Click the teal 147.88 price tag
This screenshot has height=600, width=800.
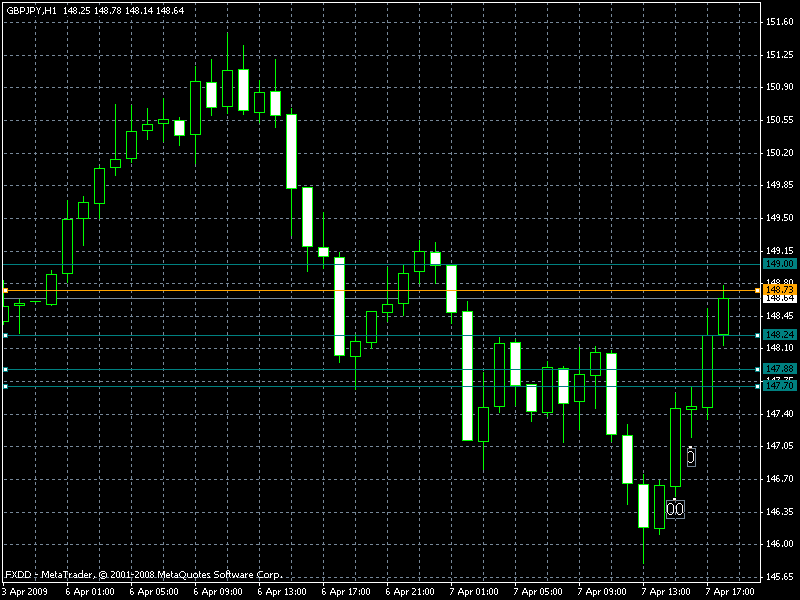[780, 368]
